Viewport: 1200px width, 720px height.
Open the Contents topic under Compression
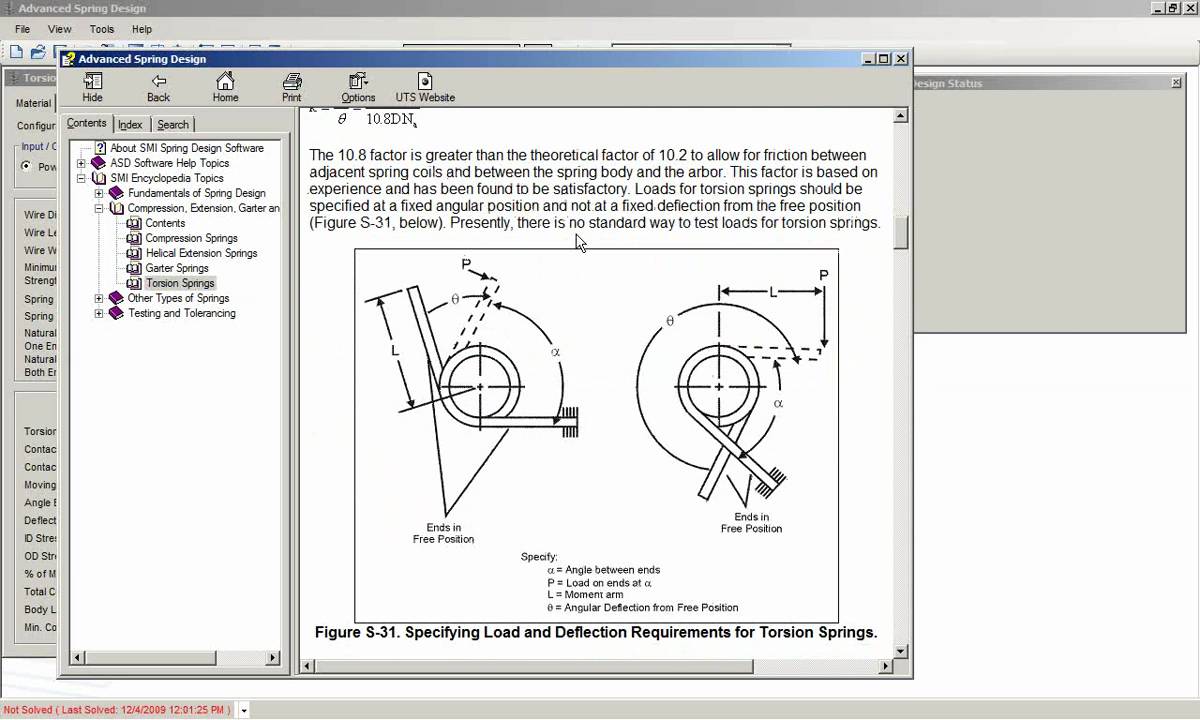click(x=165, y=223)
